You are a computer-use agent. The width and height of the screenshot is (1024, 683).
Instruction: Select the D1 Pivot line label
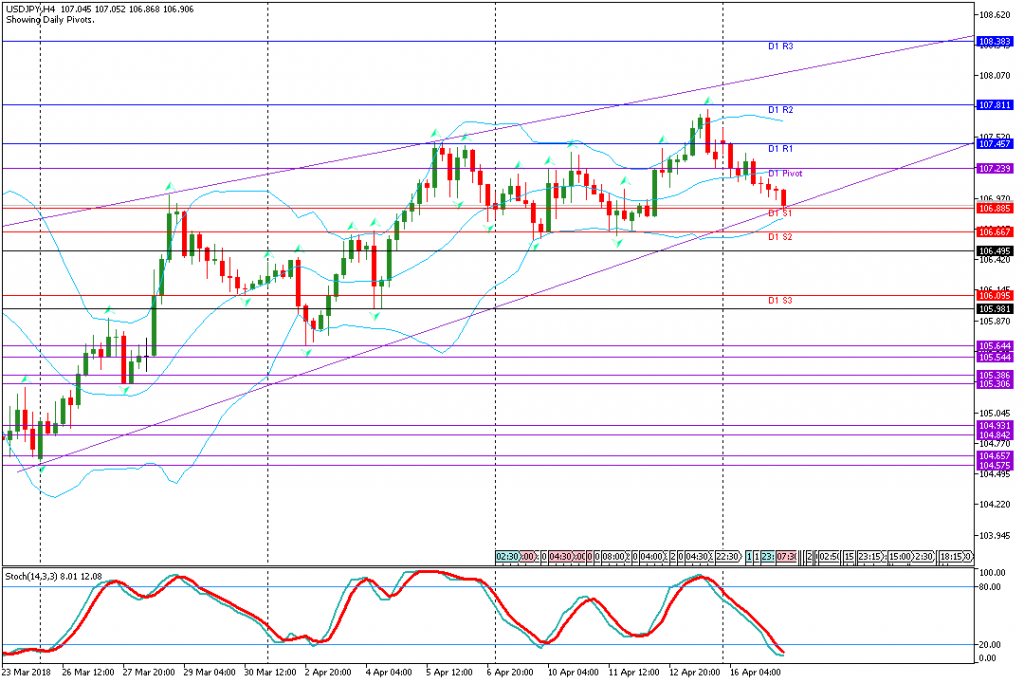coord(785,173)
